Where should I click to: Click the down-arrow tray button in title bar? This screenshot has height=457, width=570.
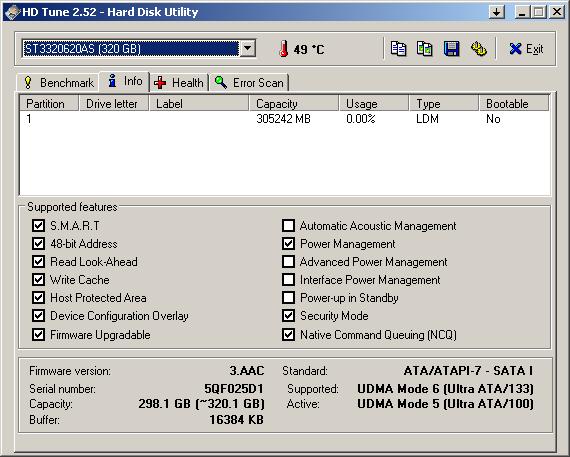[x=497, y=12]
